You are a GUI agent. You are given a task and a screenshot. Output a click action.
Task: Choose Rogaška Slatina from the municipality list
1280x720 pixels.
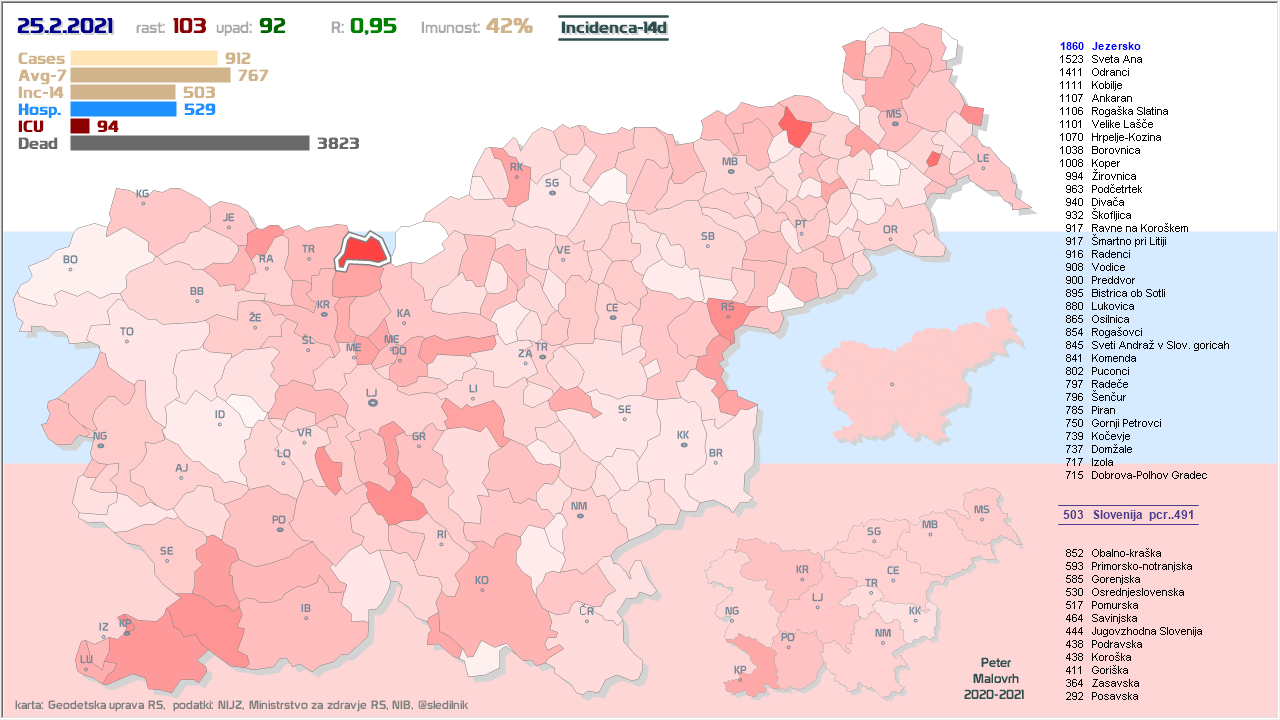click(1129, 111)
